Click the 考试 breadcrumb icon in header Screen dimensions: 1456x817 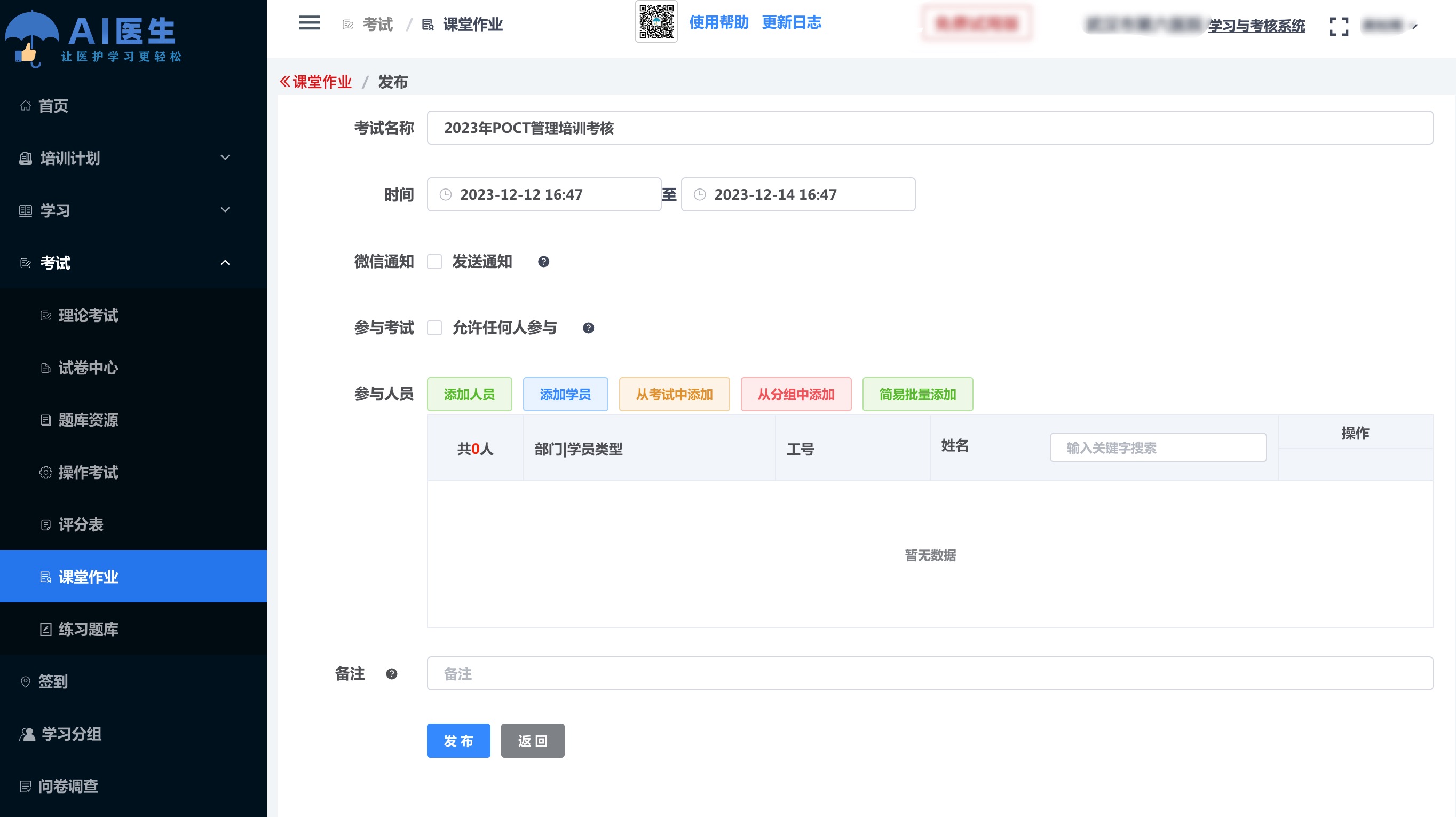[x=347, y=25]
